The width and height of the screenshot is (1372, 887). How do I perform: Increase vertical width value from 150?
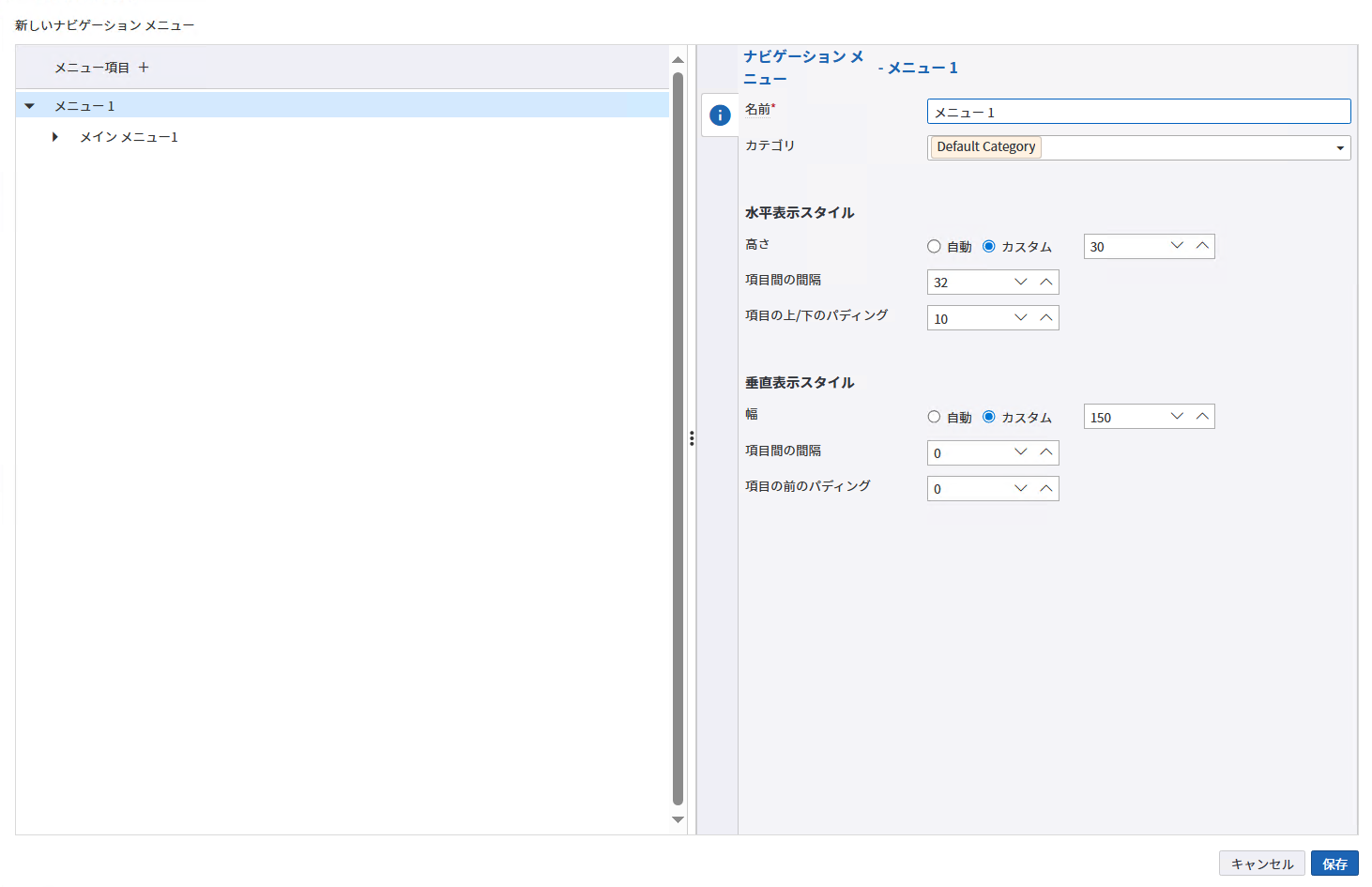[1202, 417]
